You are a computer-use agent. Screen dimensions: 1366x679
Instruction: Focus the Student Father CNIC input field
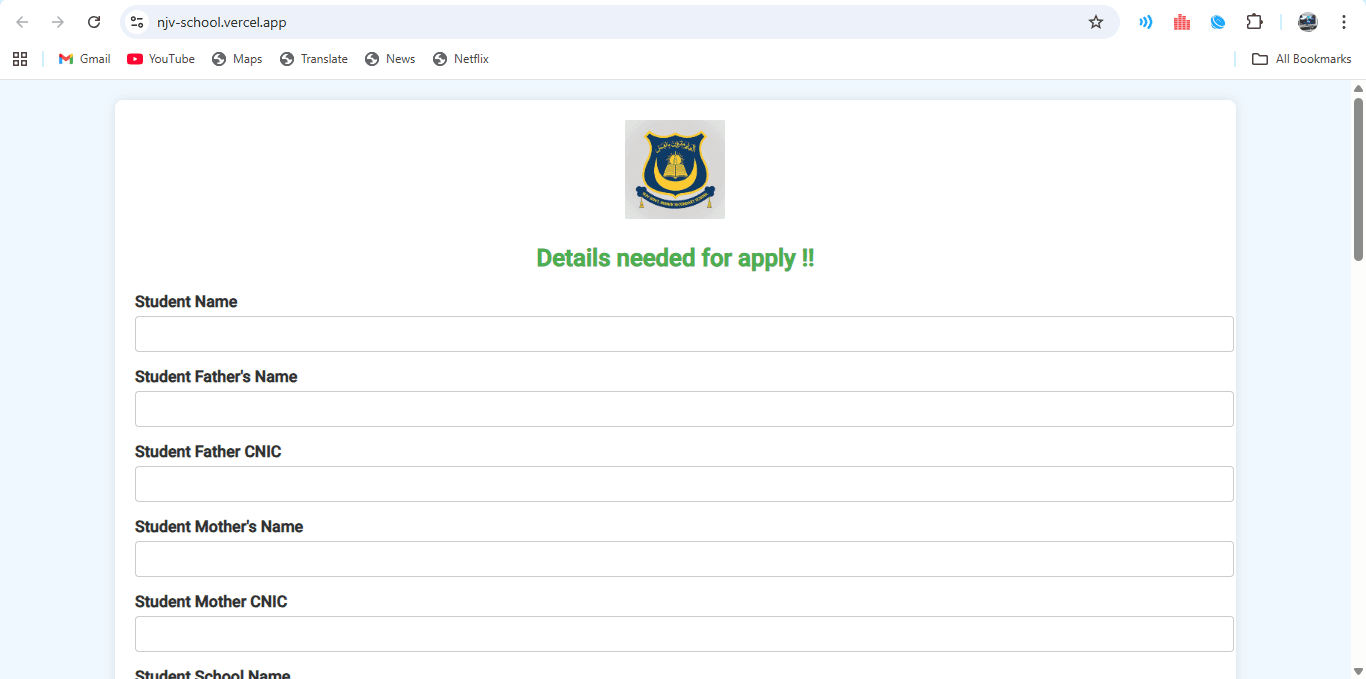(x=684, y=484)
